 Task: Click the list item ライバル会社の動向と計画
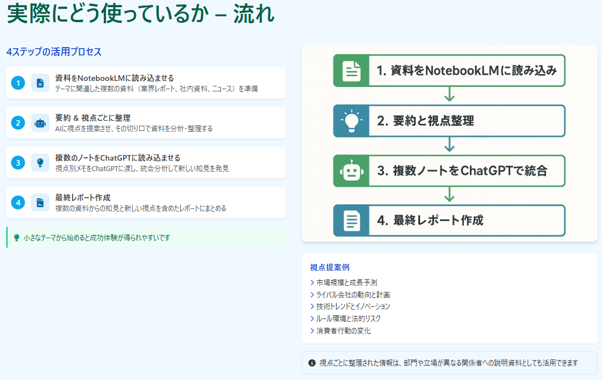[x=353, y=295]
